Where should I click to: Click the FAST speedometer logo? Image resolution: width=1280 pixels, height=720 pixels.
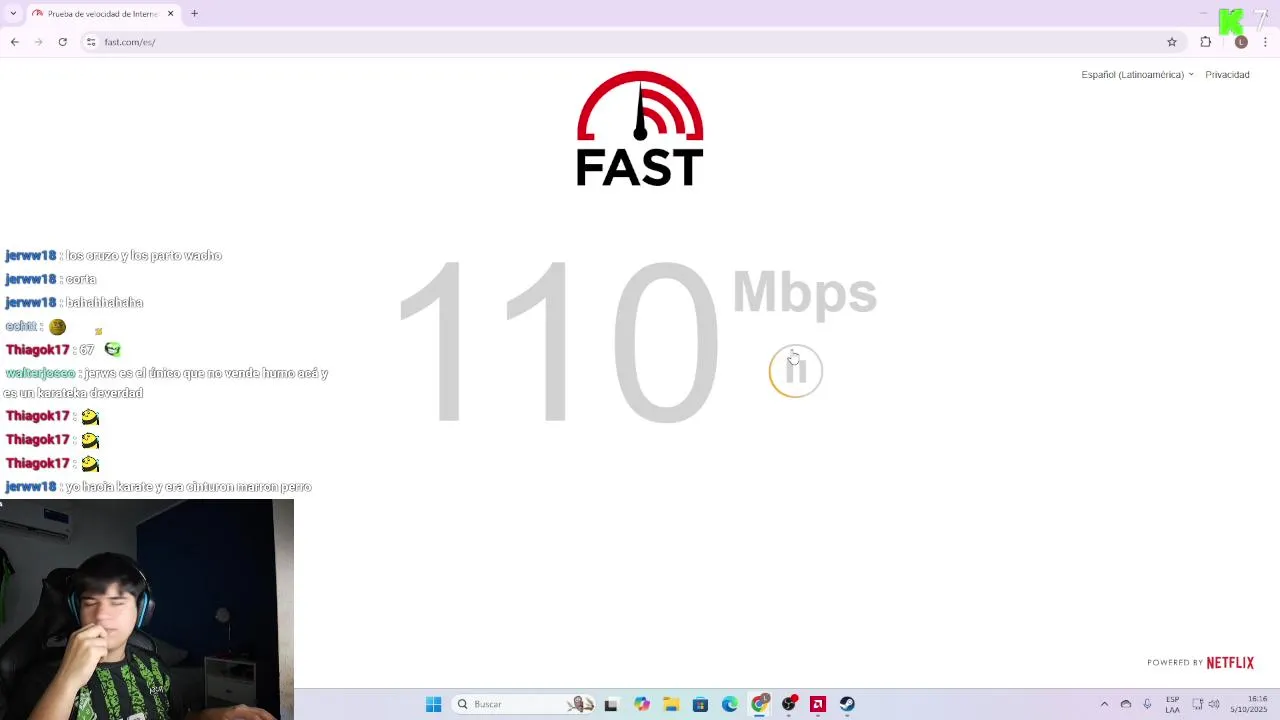coord(640,128)
